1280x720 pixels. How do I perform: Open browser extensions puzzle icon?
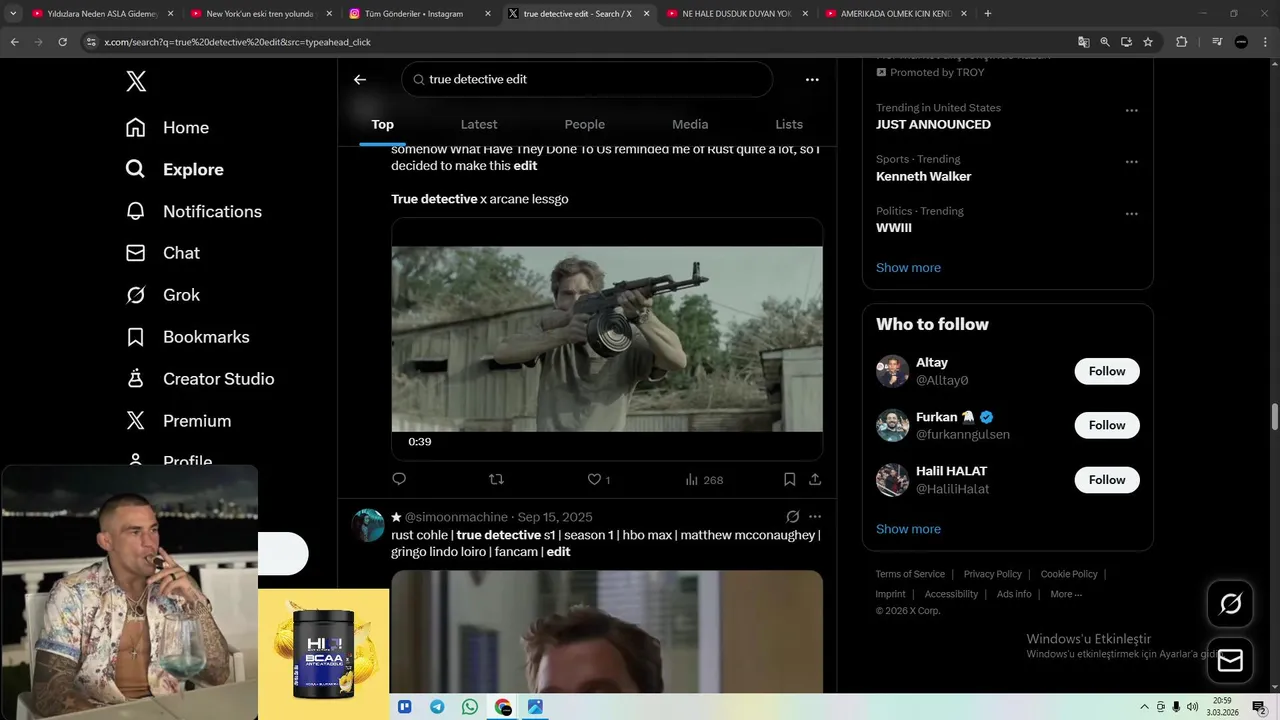(1182, 42)
